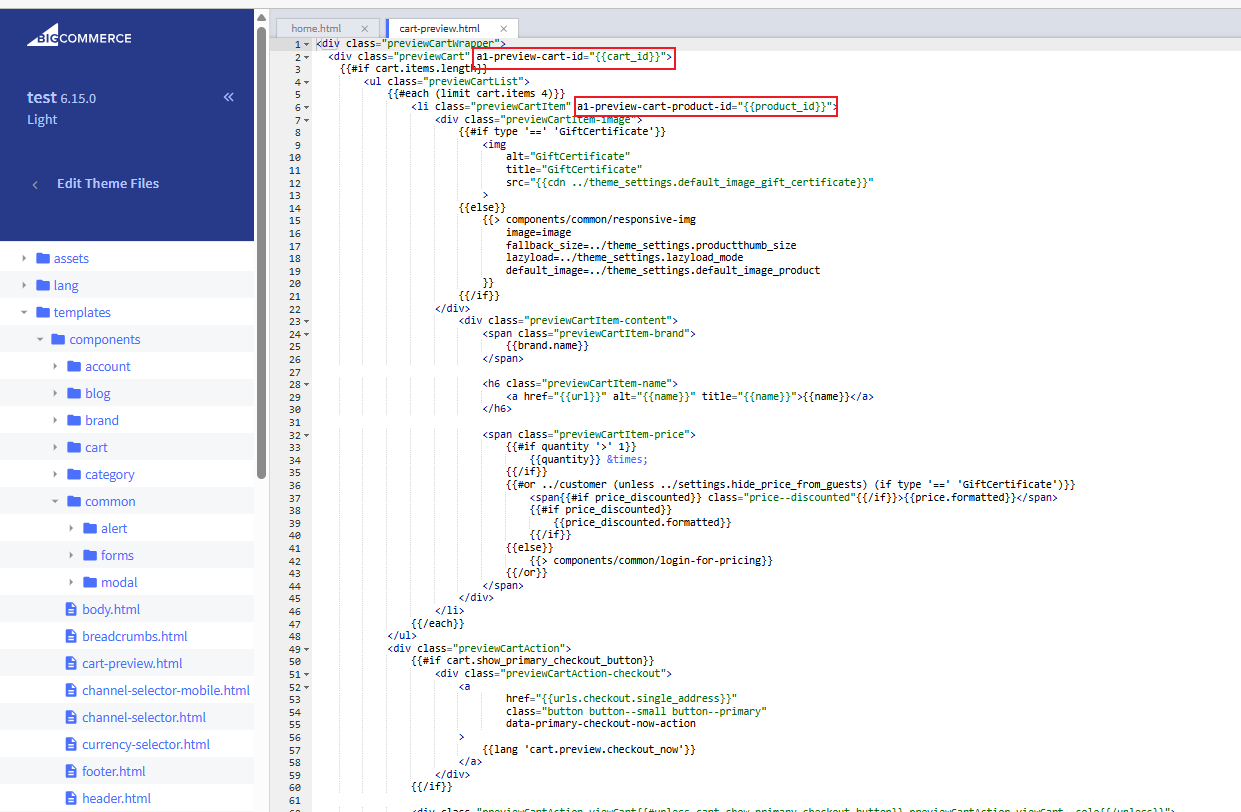This screenshot has width=1241, height=812.
Task: Click the cart folder icon
Action: click(74, 447)
